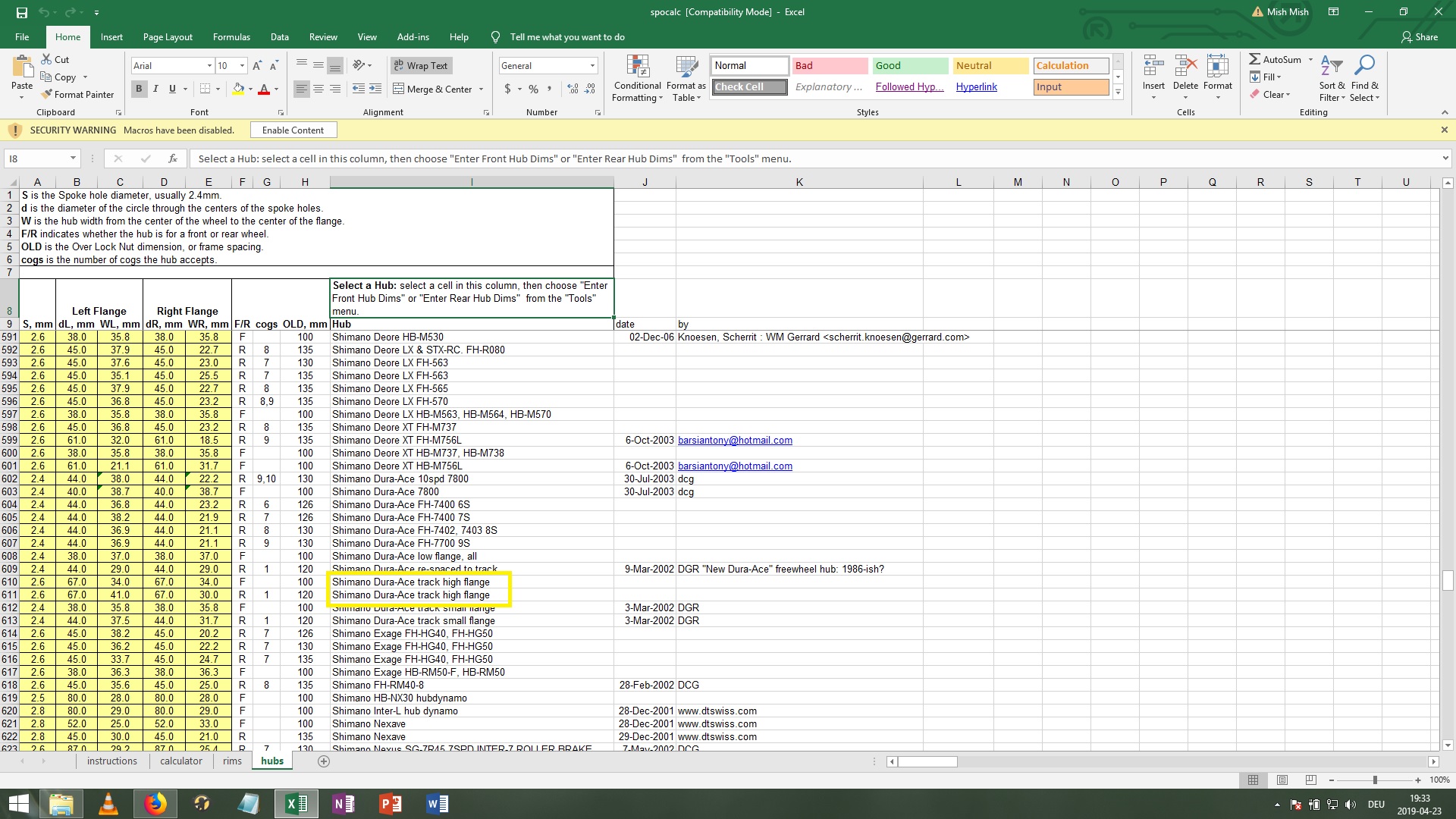Click Enable Content in security warning
The height and width of the screenshot is (819, 1456).
[x=293, y=130]
